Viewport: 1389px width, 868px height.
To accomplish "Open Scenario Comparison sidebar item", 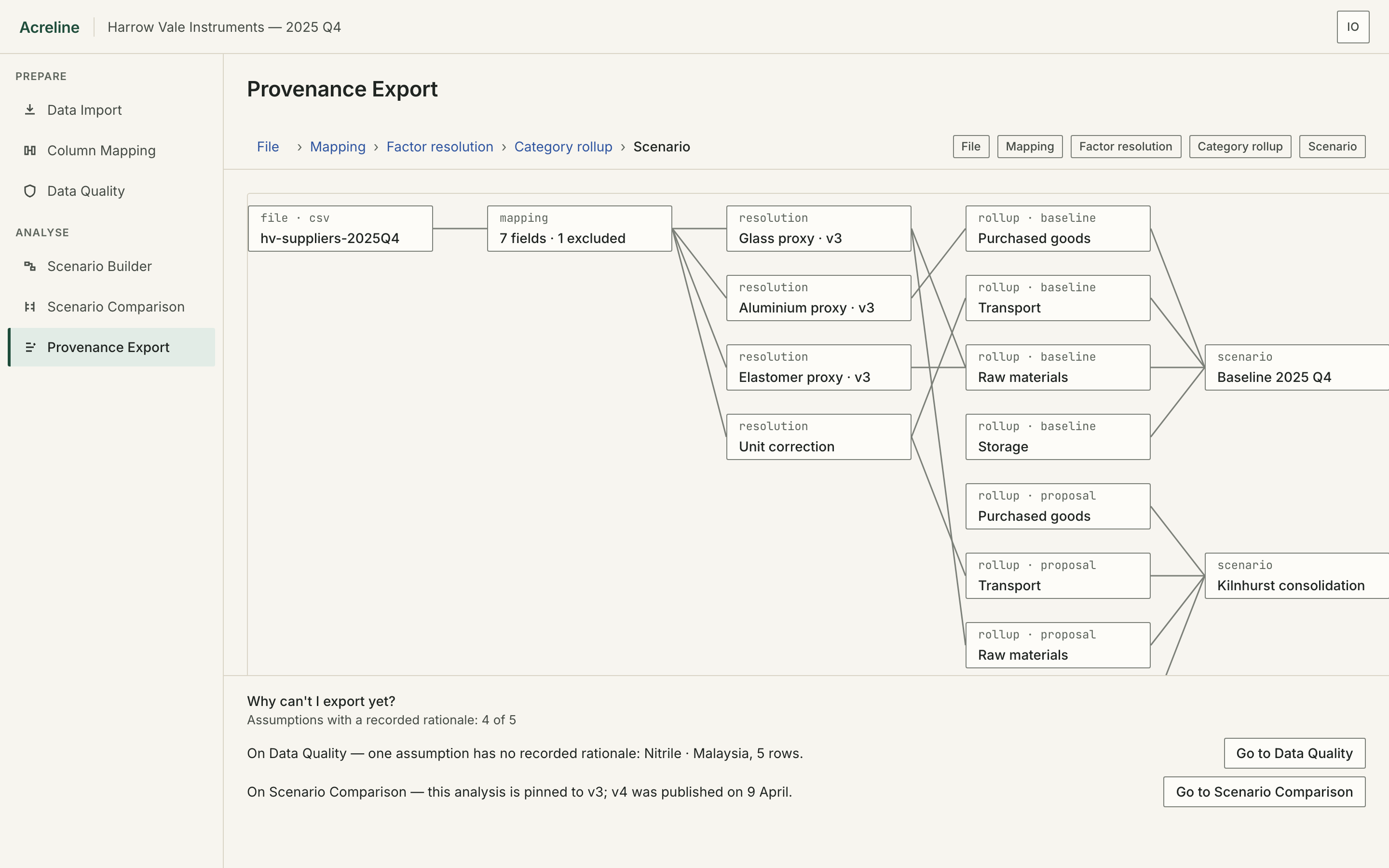I will point(111,307).
